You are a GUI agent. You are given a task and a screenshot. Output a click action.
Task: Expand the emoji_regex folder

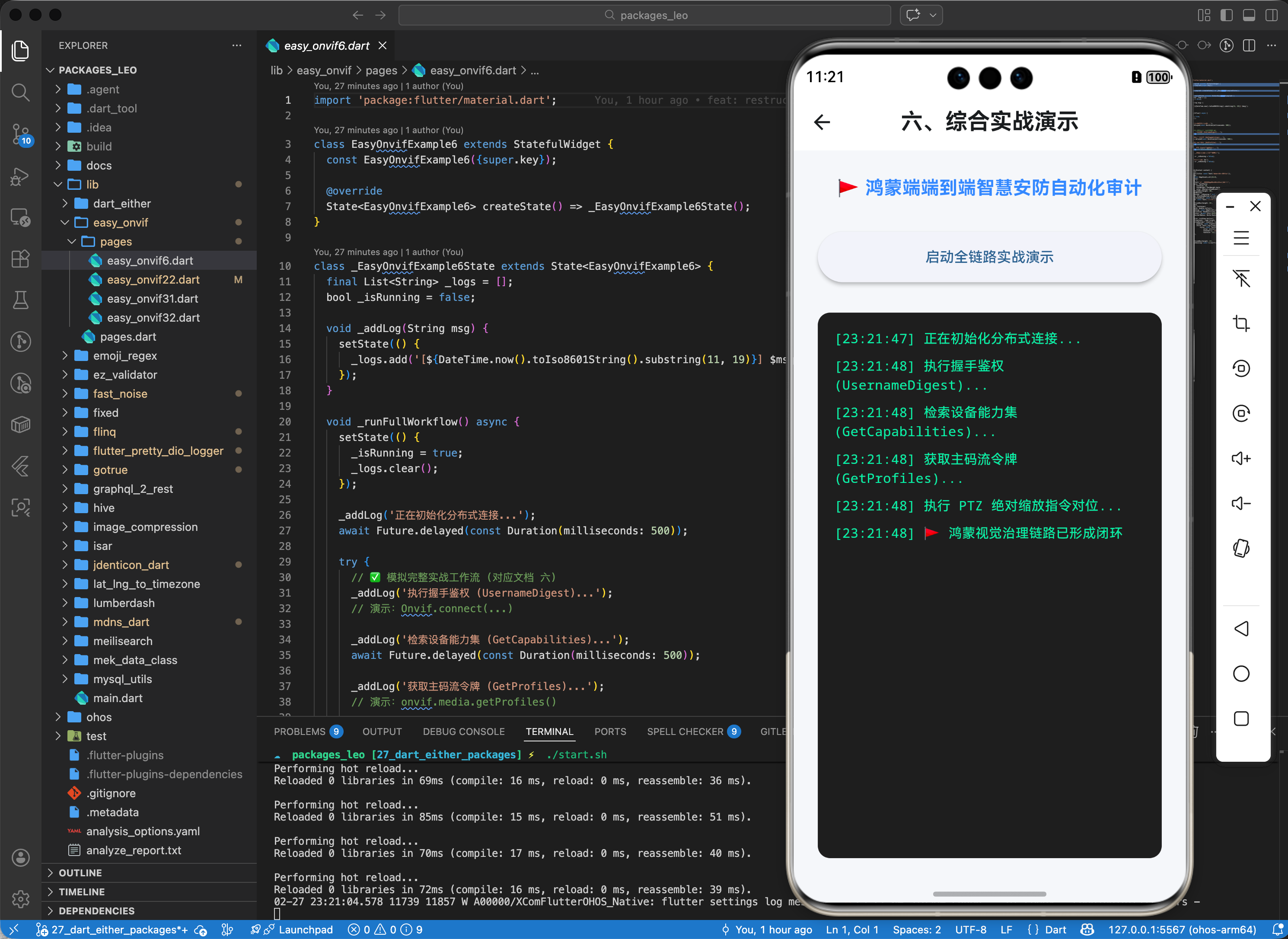point(124,356)
